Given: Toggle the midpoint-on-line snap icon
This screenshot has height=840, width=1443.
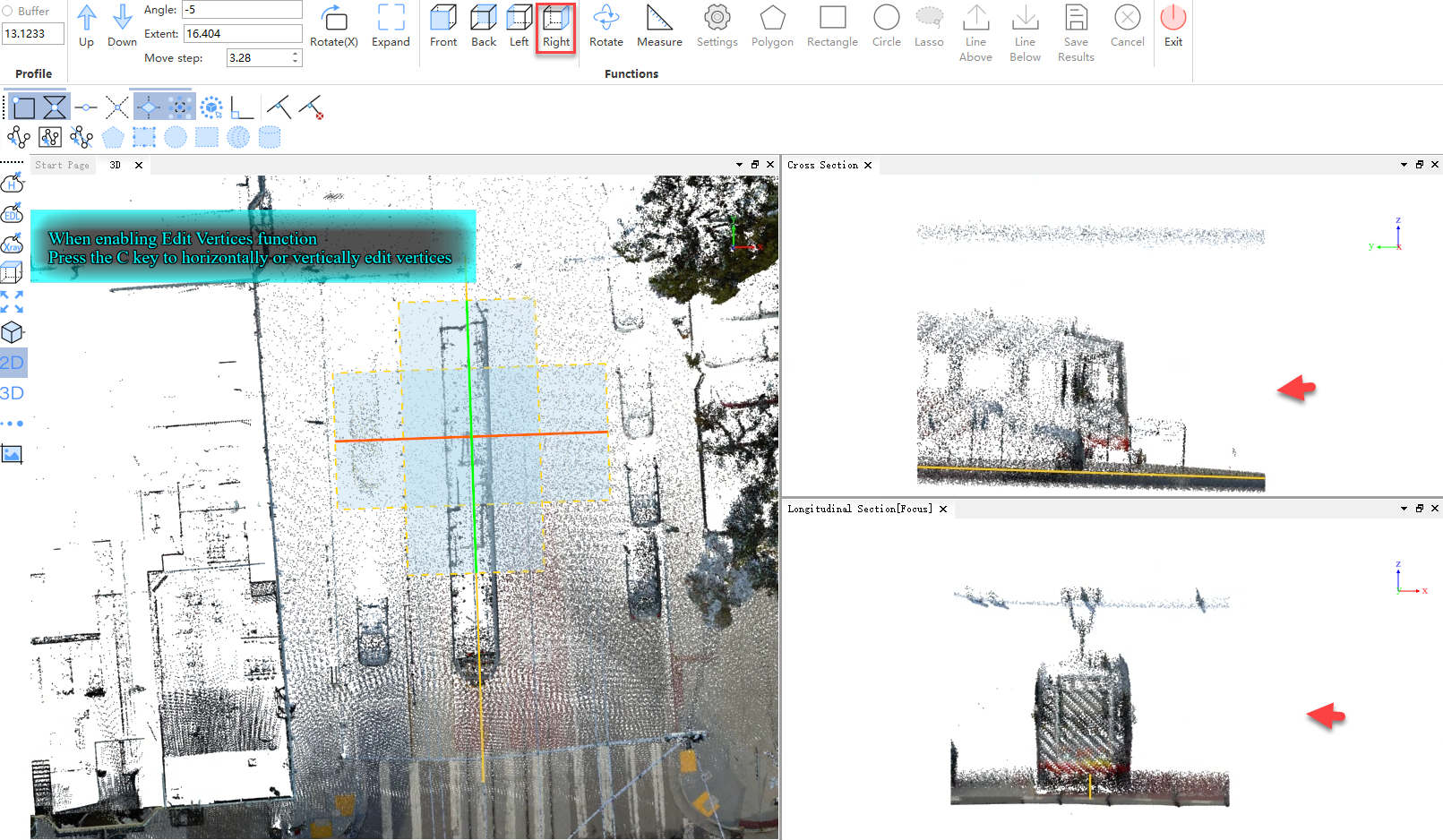Looking at the screenshot, I should pyautogui.click(x=86, y=107).
